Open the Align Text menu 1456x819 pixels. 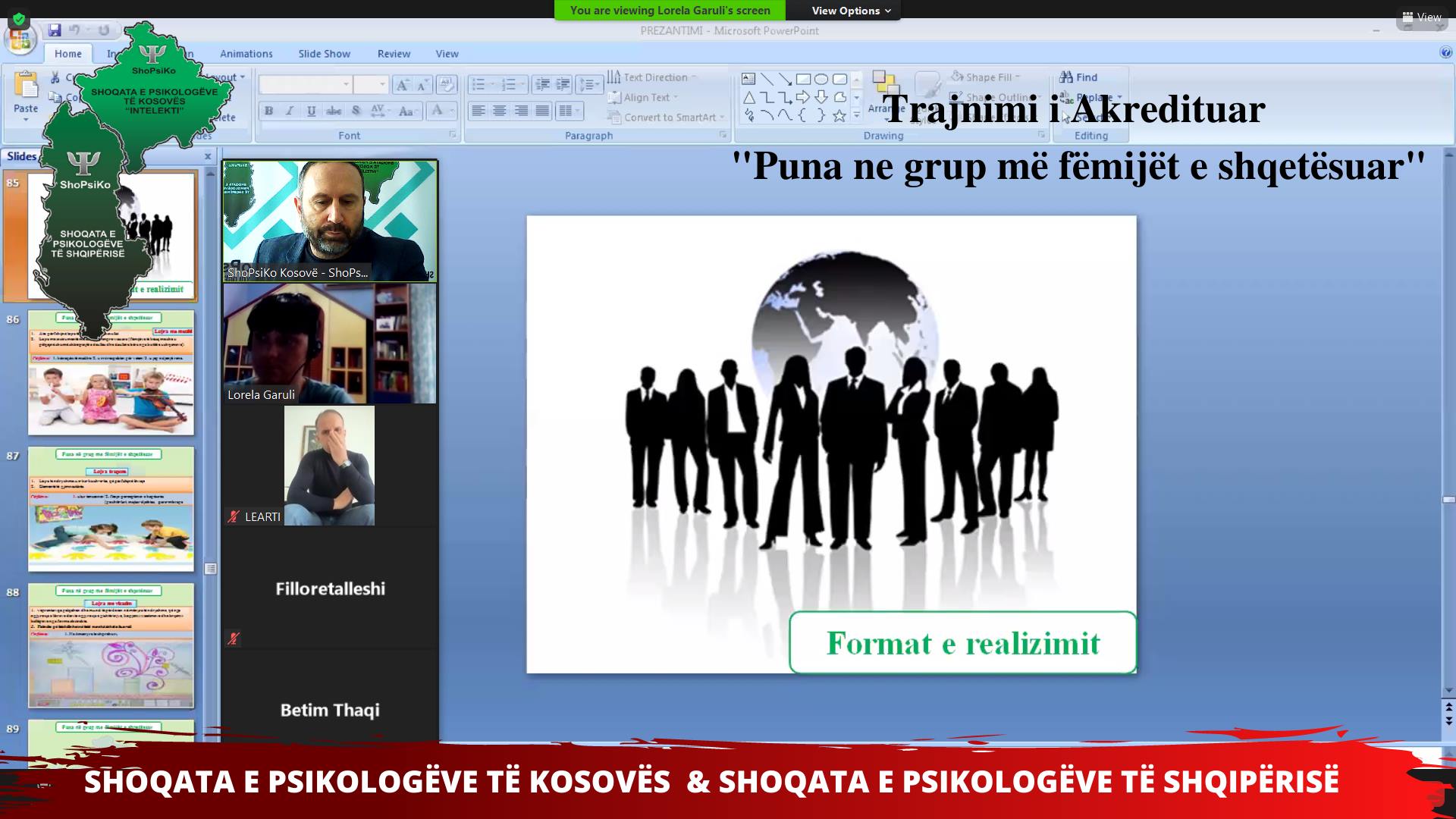[644, 97]
